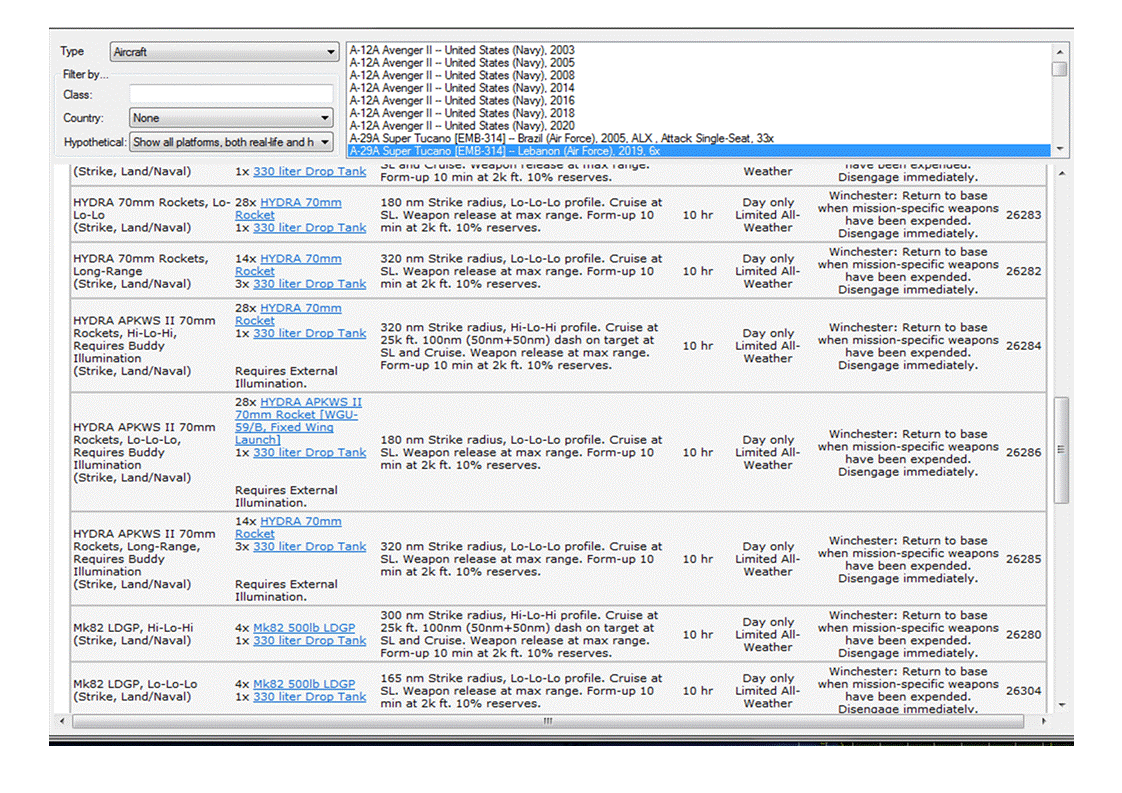Open 3x 330 liter Drop Tank link in loadout 26285
Viewport: 1122px width, 793px height.
coord(310,547)
